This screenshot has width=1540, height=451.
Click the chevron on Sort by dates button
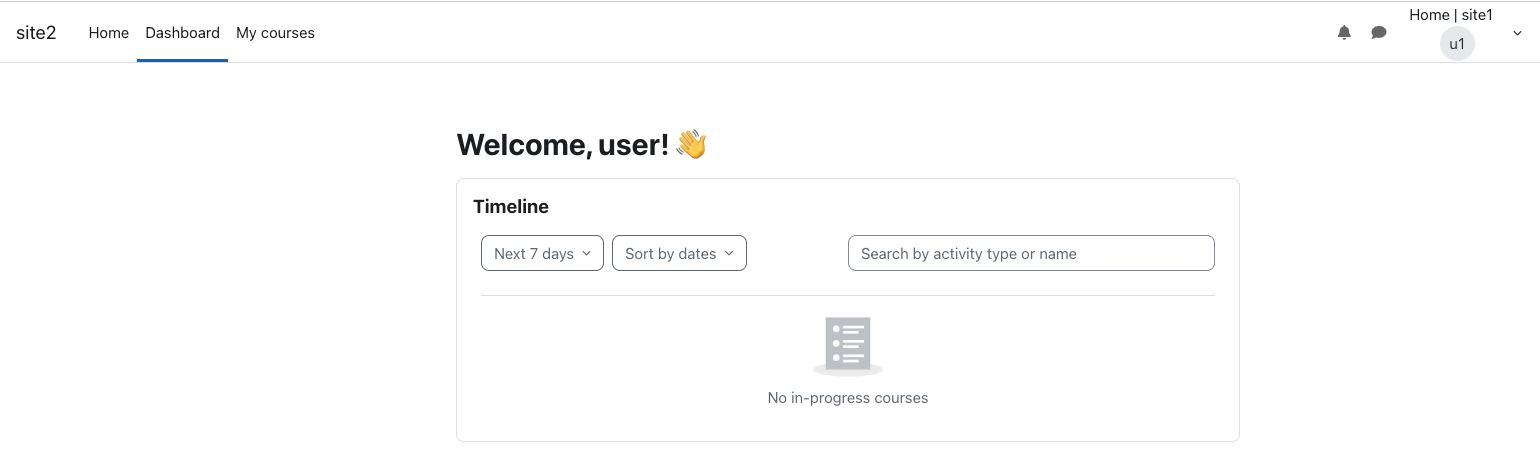pos(729,253)
